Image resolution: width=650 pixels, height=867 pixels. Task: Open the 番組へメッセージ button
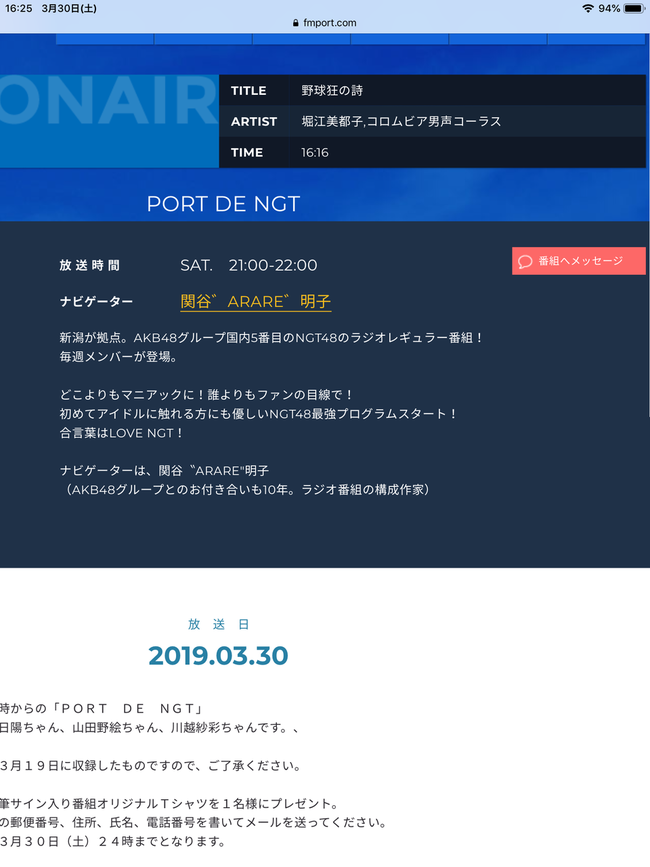578,261
